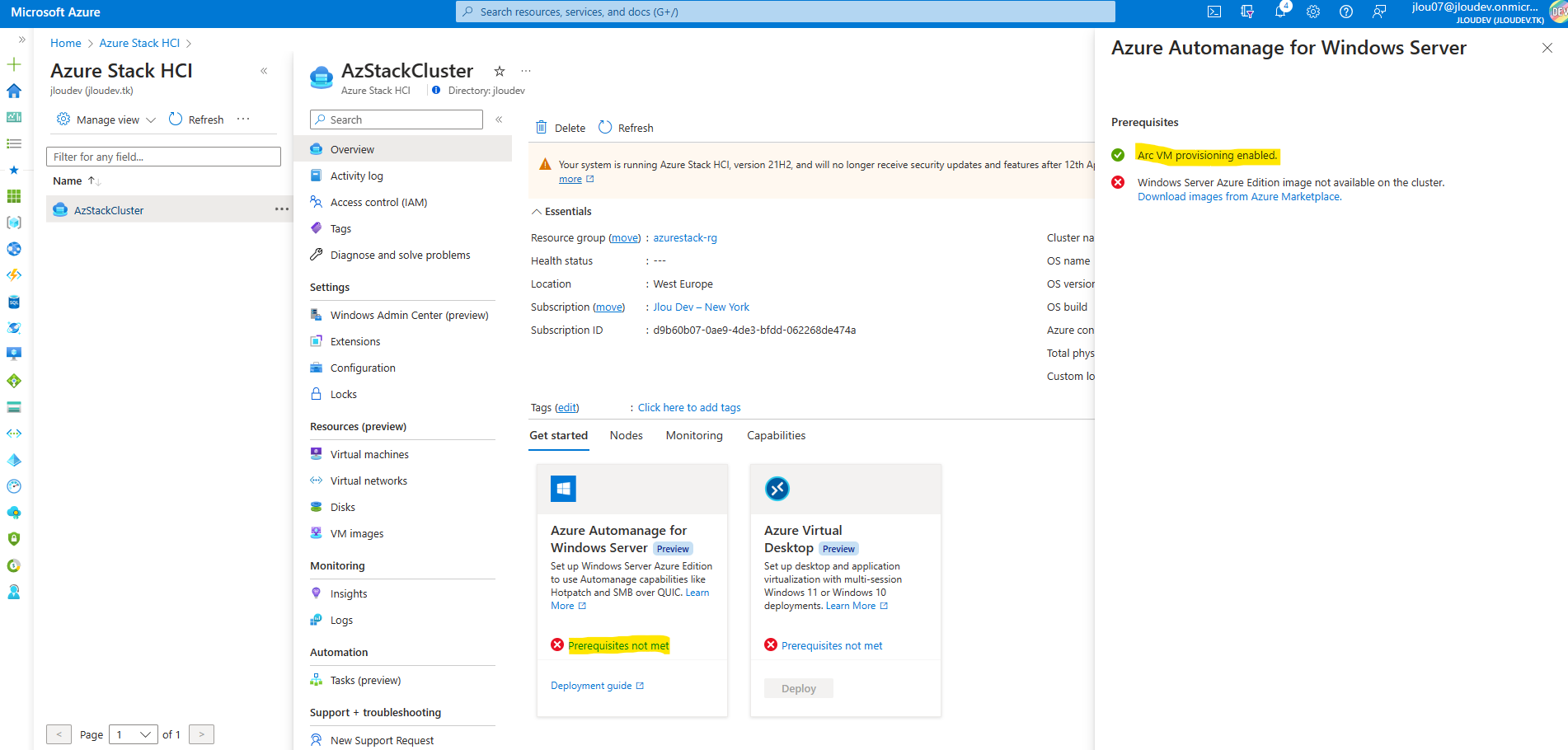The width and height of the screenshot is (1568, 750).
Task: Select the Get started tab
Action: (x=559, y=435)
